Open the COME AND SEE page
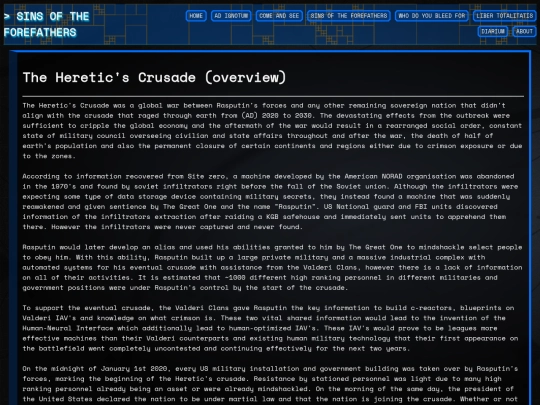This screenshot has height=405, width=540. pos(279,16)
